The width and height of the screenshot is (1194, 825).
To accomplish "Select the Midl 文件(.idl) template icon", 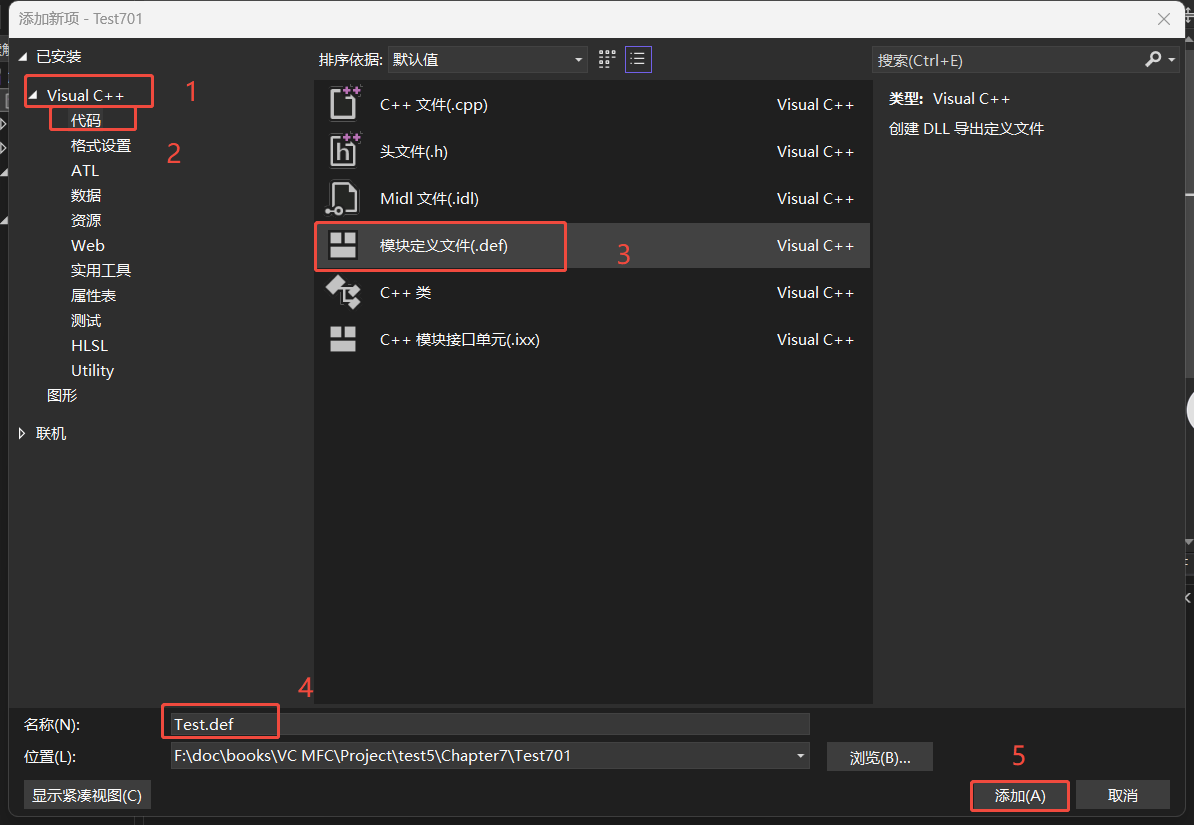I will [x=343, y=198].
